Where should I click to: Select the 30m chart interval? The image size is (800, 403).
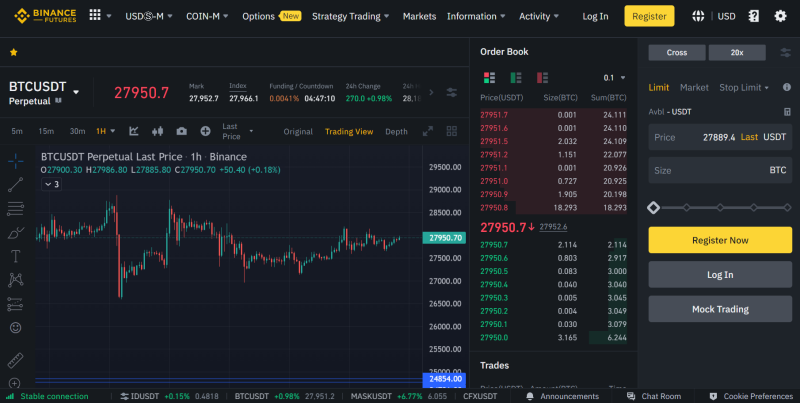77,131
